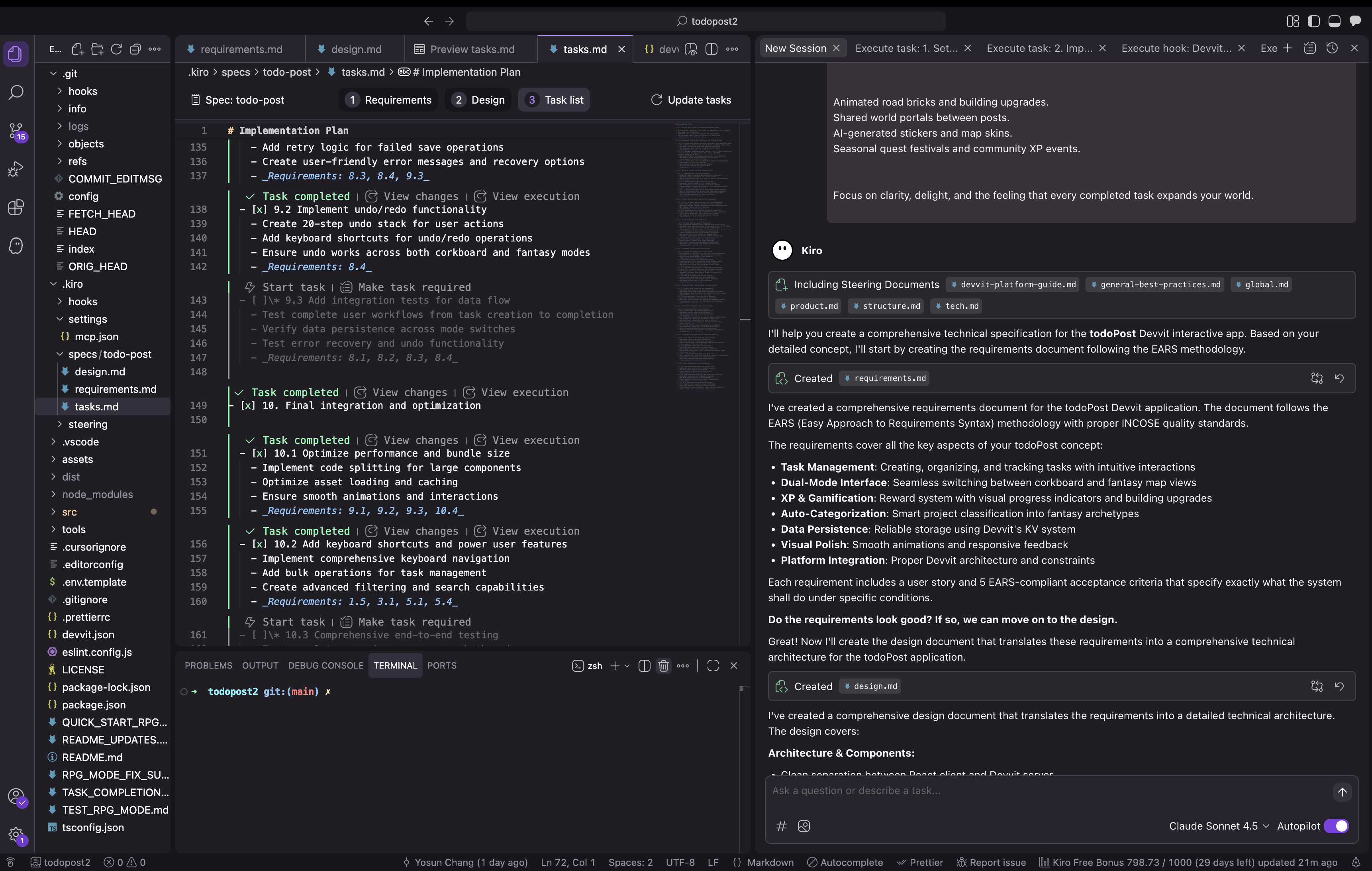Click the Update tasks button
The width and height of the screenshot is (1372, 871).
coord(690,100)
